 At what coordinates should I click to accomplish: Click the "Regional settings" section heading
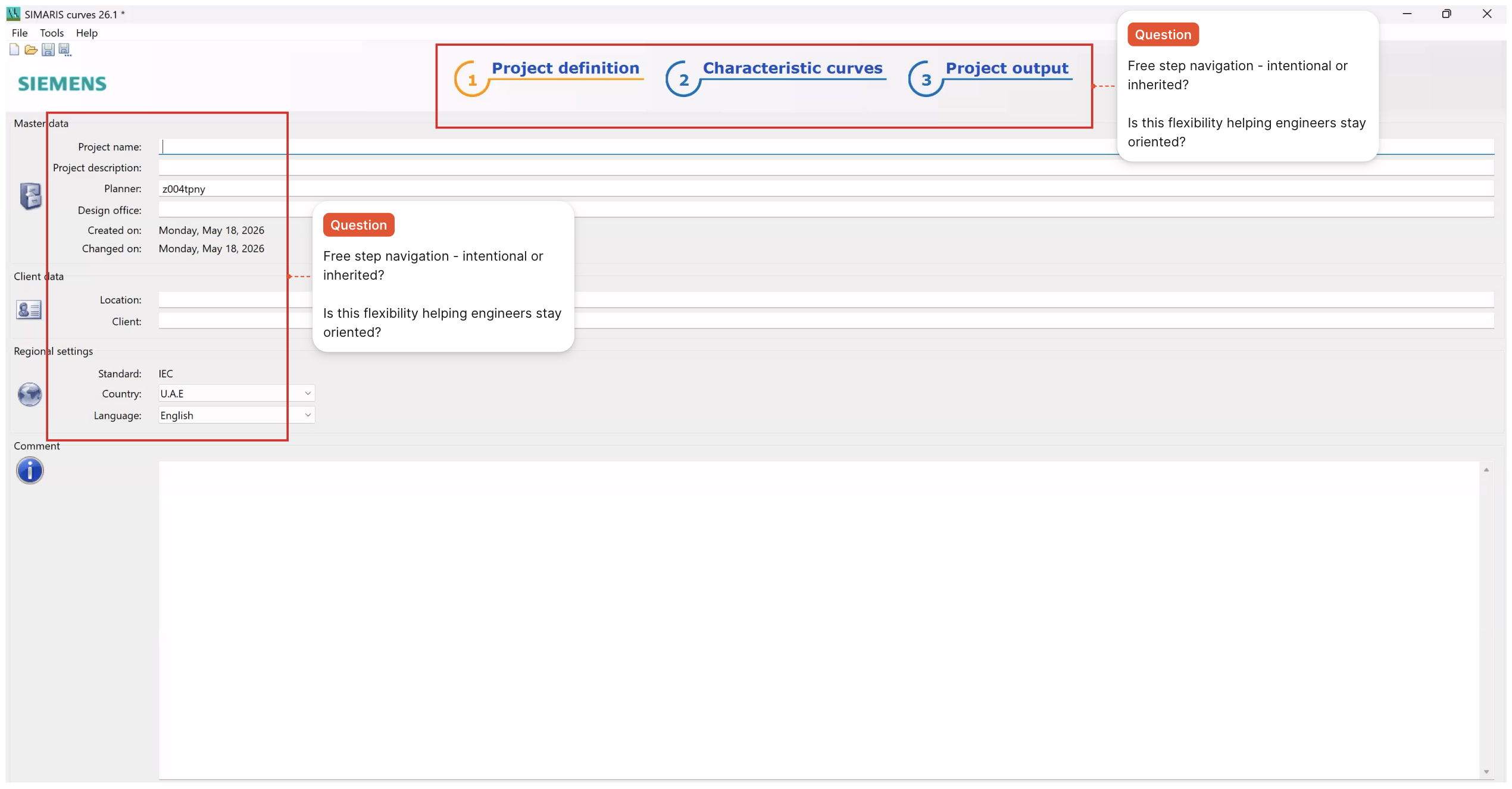[x=54, y=351]
